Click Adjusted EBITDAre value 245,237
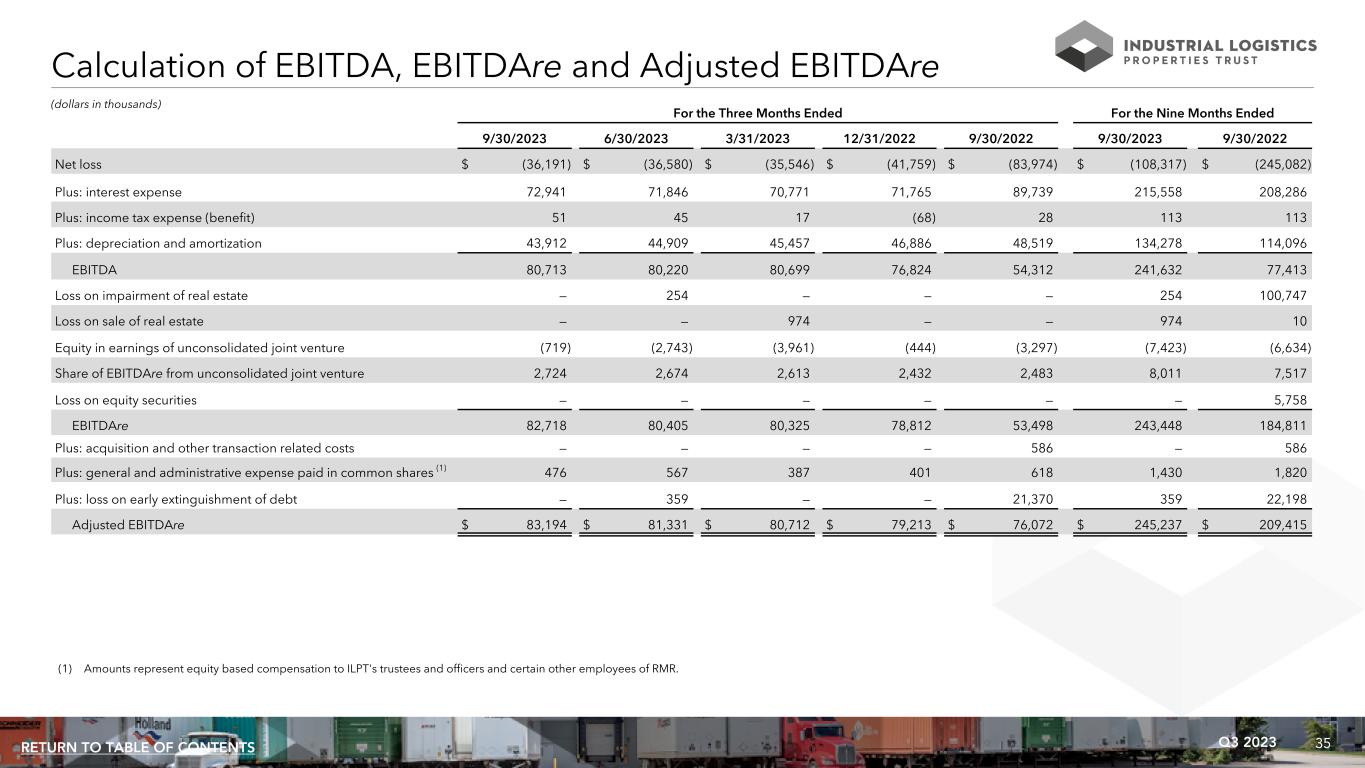 [1159, 524]
